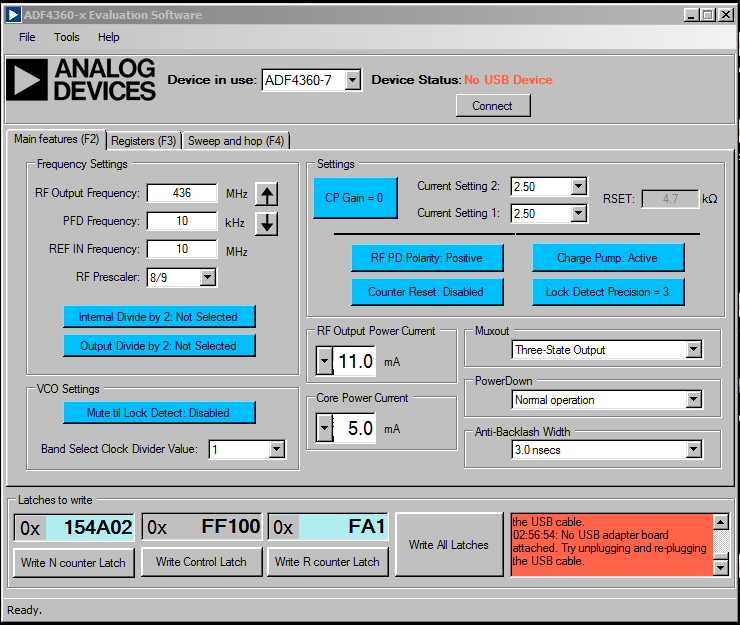The image size is (740, 625).
Task: Click the RSET value field
Action: point(670,199)
